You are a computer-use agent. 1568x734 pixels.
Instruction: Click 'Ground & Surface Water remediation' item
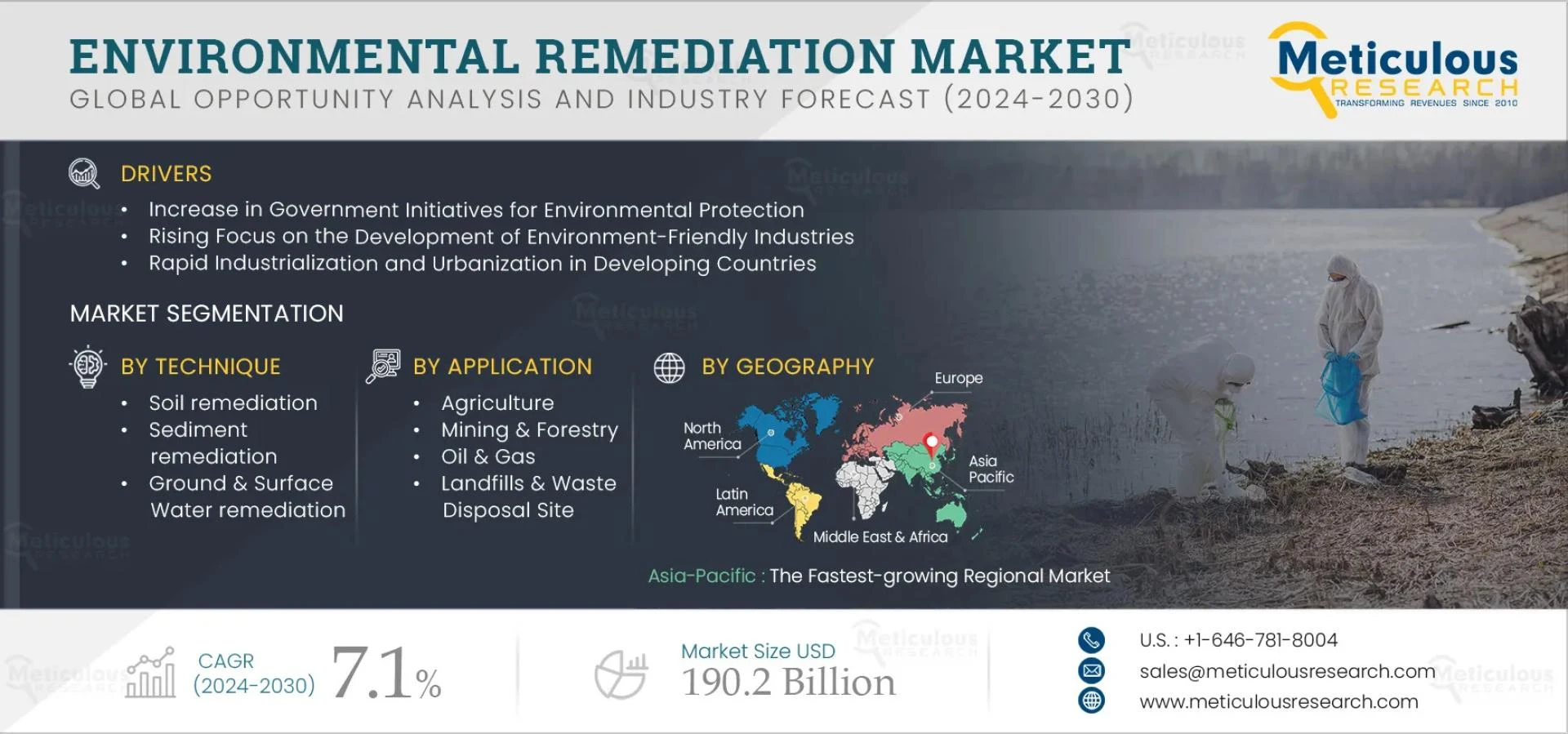[x=247, y=496]
